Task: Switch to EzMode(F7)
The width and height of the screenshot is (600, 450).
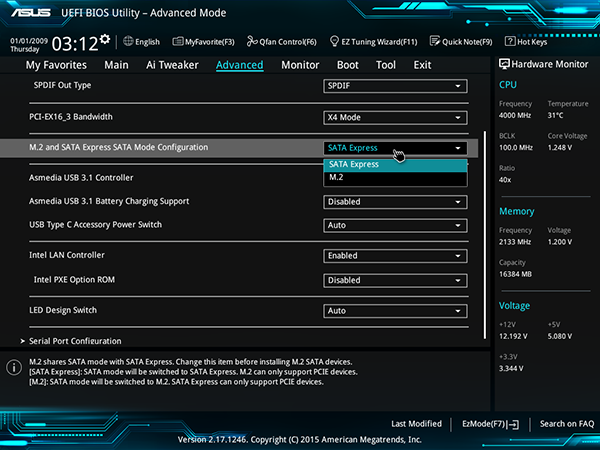Action: point(491,424)
